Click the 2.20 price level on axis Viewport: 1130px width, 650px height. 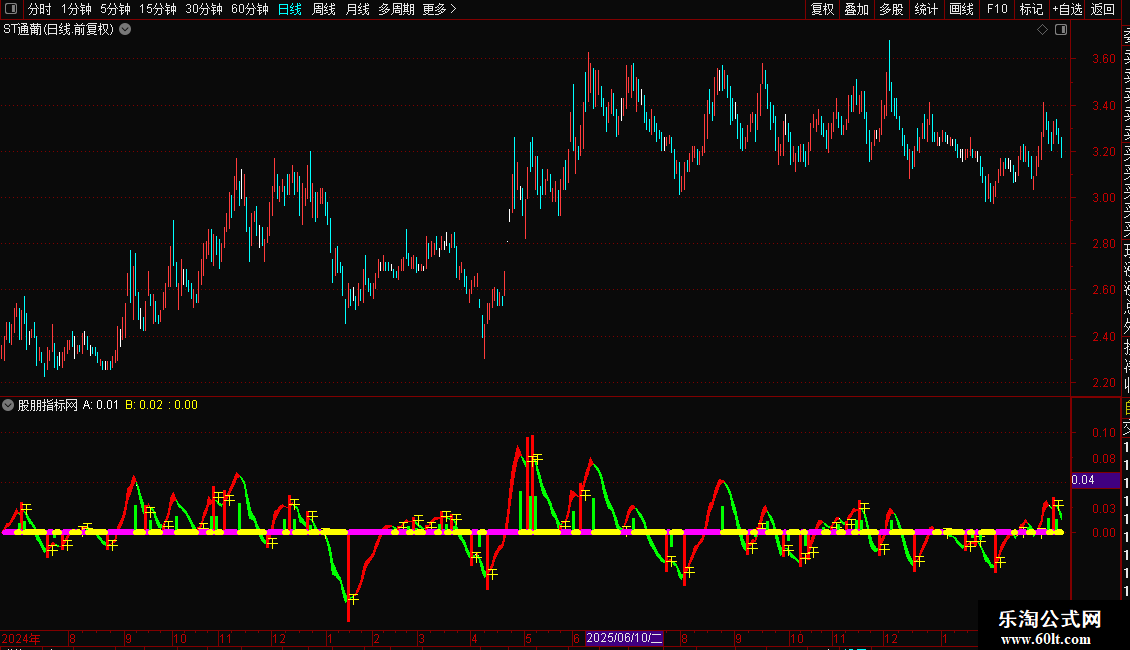[x=1103, y=383]
